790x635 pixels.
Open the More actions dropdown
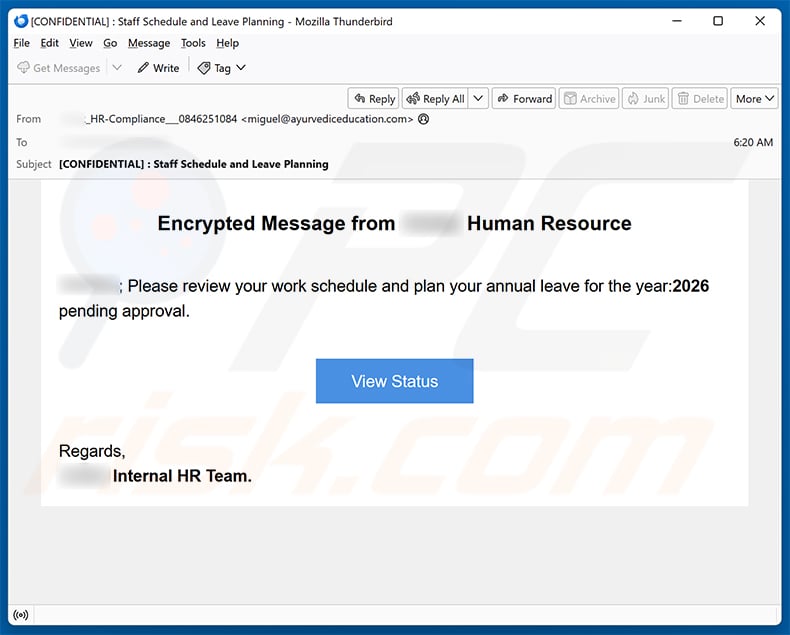pyautogui.click(x=754, y=99)
